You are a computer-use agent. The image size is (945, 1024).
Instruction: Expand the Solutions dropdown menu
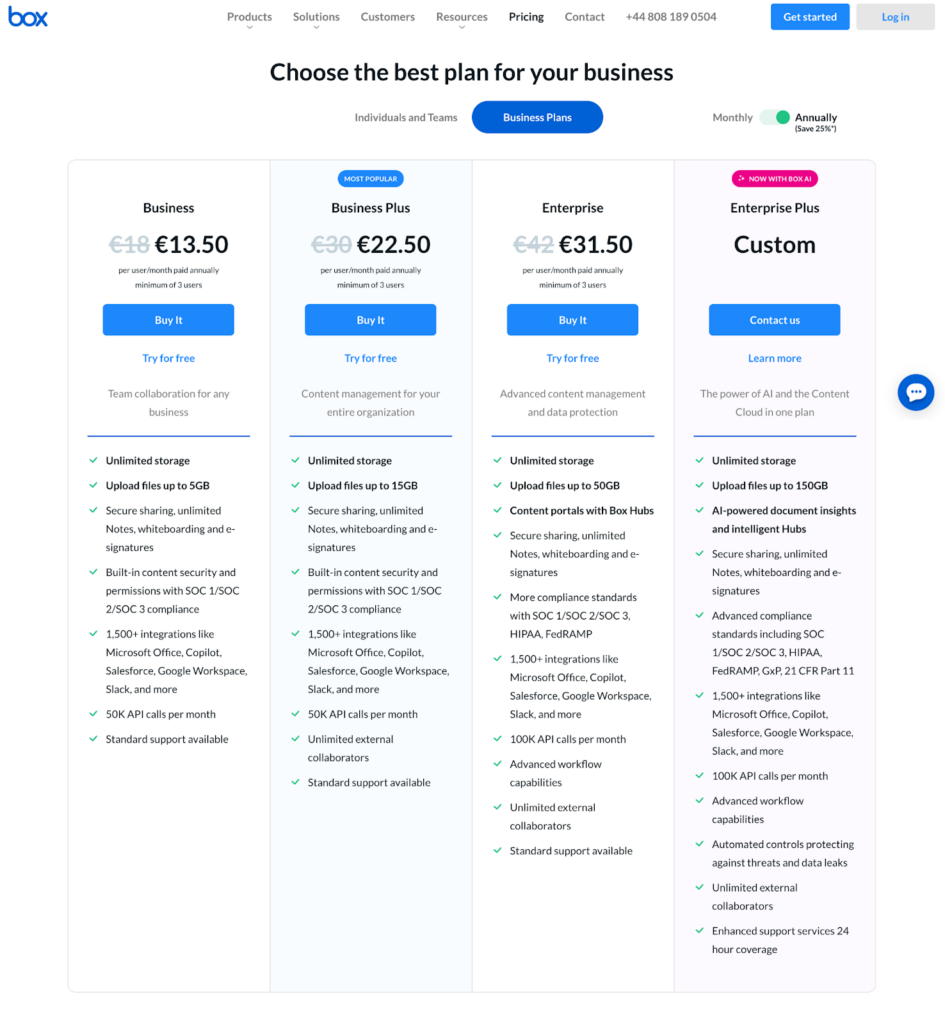coord(316,16)
